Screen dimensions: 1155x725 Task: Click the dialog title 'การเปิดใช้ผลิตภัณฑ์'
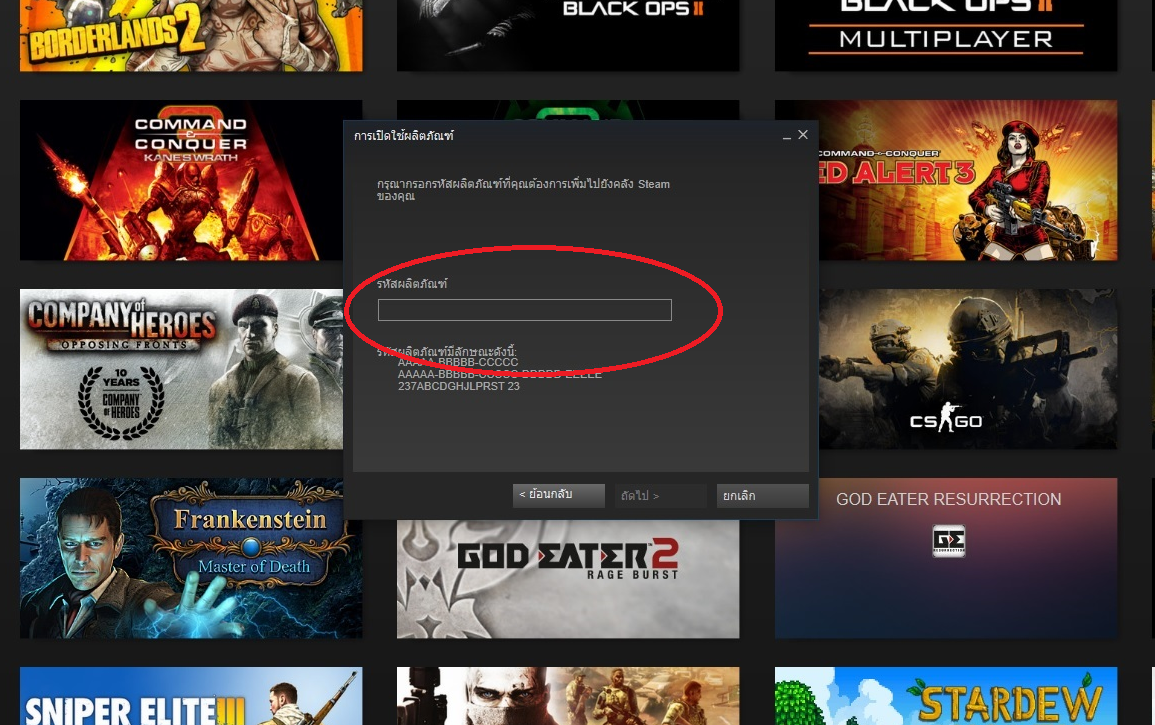(x=404, y=136)
